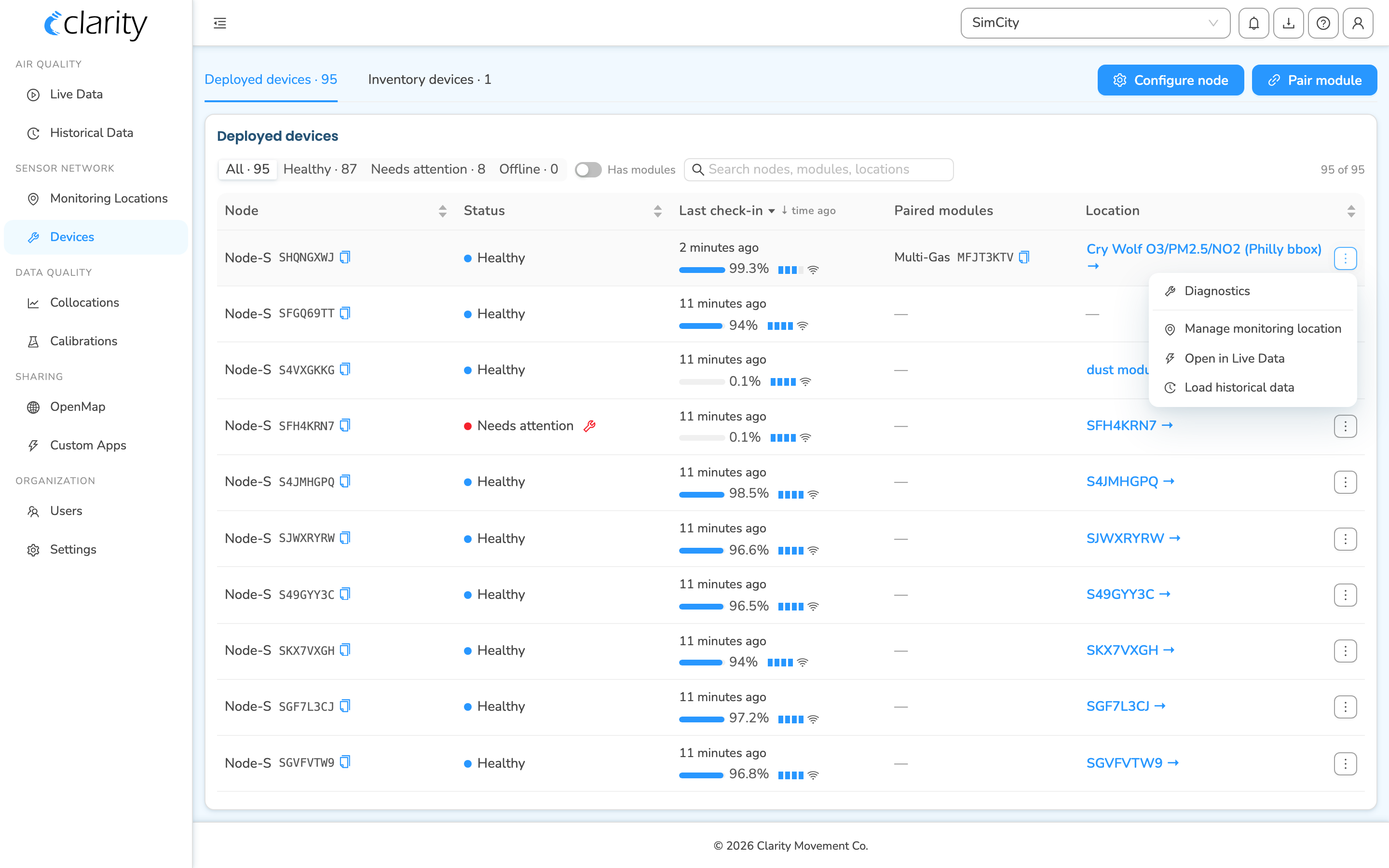Toggle the Has modules switch
Screen dimensions: 1389x868
588,170
